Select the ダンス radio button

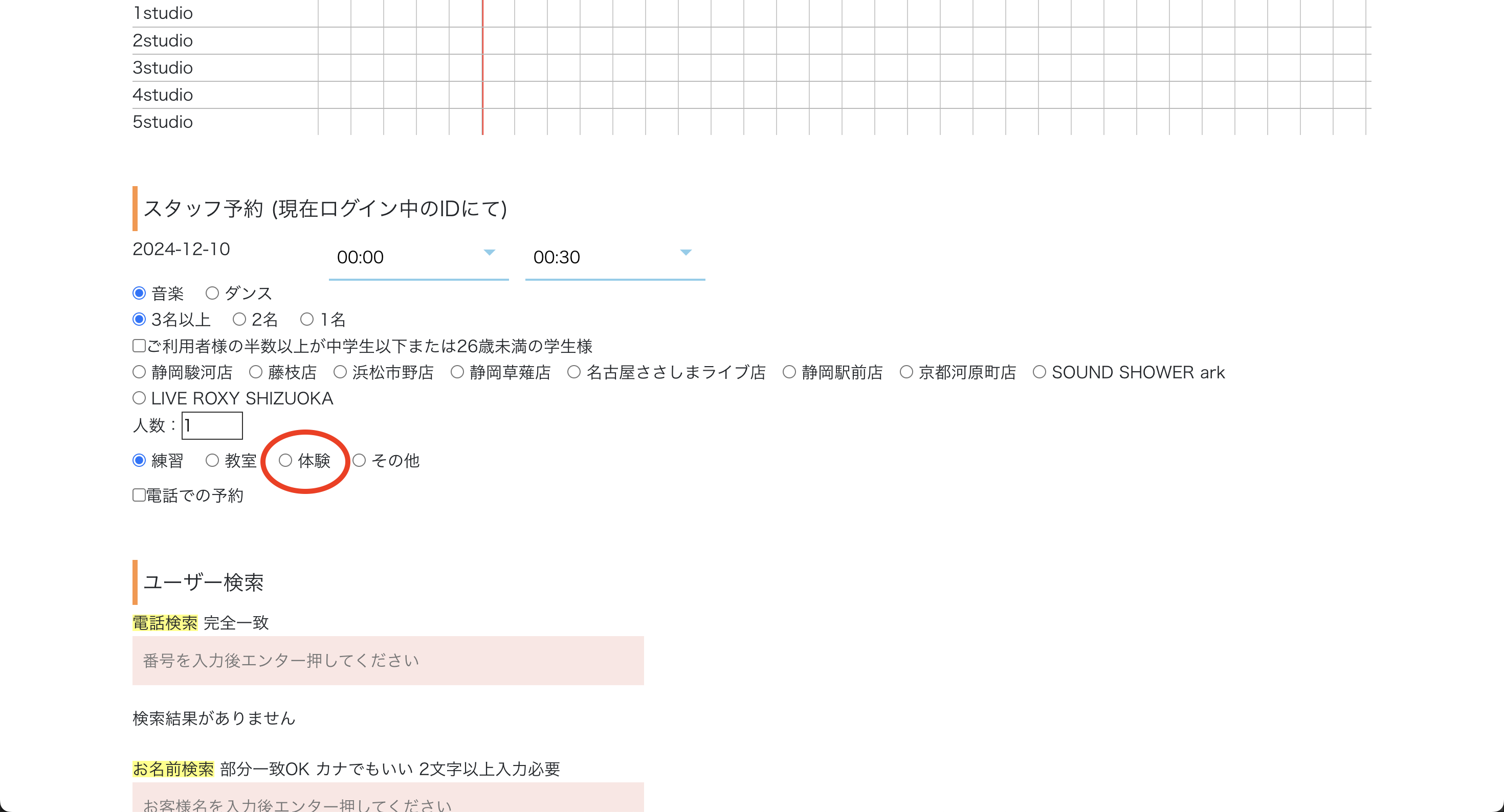click(x=212, y=293)
